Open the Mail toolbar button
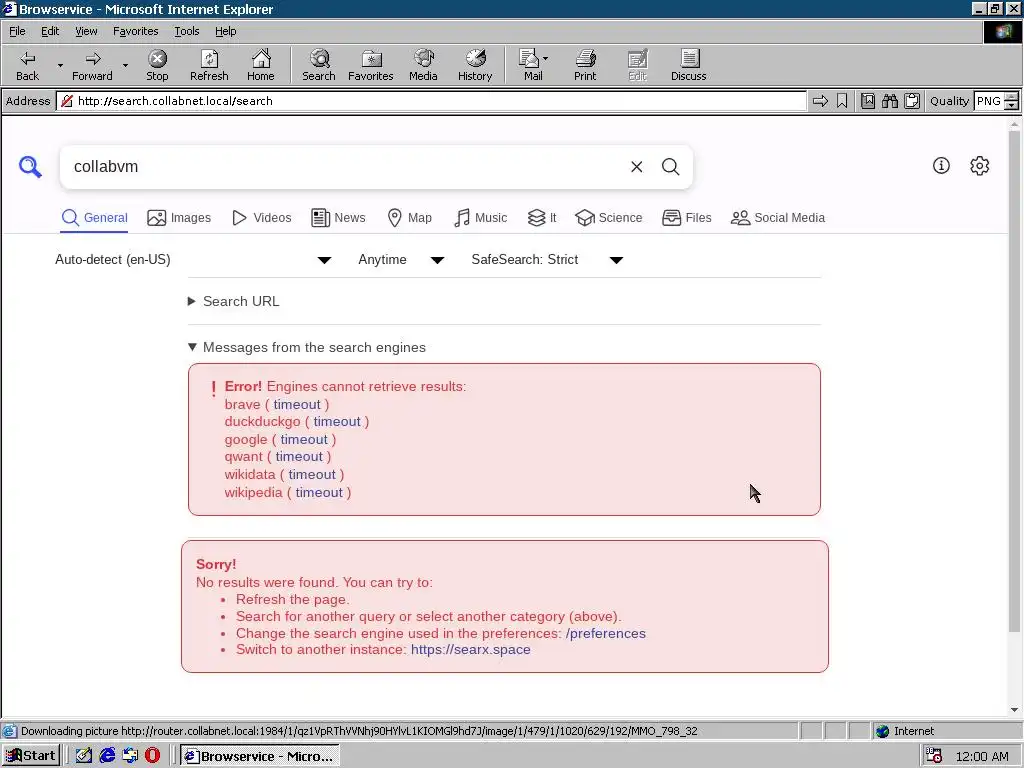Screen dimensions: 1024x768 [533, 65]
